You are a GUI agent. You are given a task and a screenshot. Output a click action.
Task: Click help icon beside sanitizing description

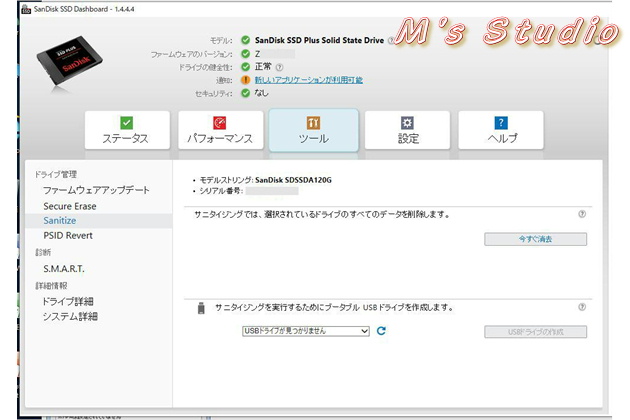(x=582, y=214)
